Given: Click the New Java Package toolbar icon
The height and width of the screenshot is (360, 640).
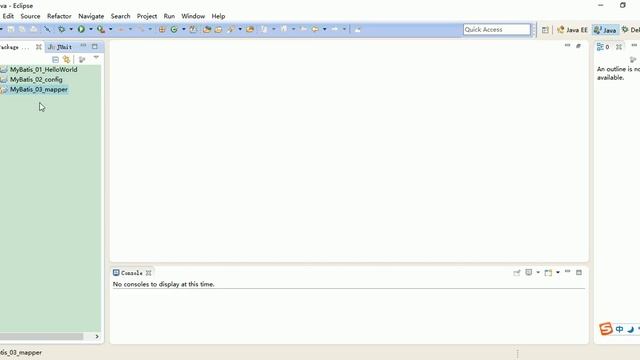Looking at the screenshot, I should tap(162, 29).
